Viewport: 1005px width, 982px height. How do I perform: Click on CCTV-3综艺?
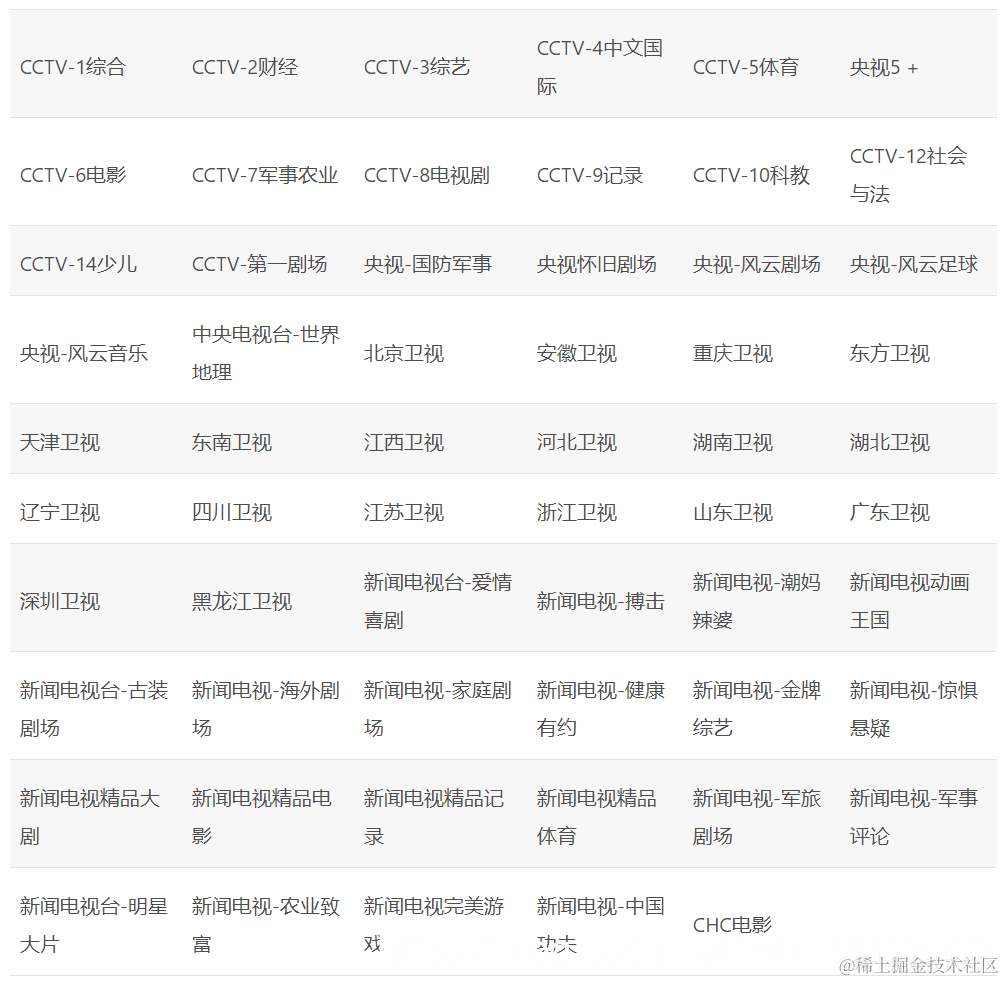click(x=417, y=67)
